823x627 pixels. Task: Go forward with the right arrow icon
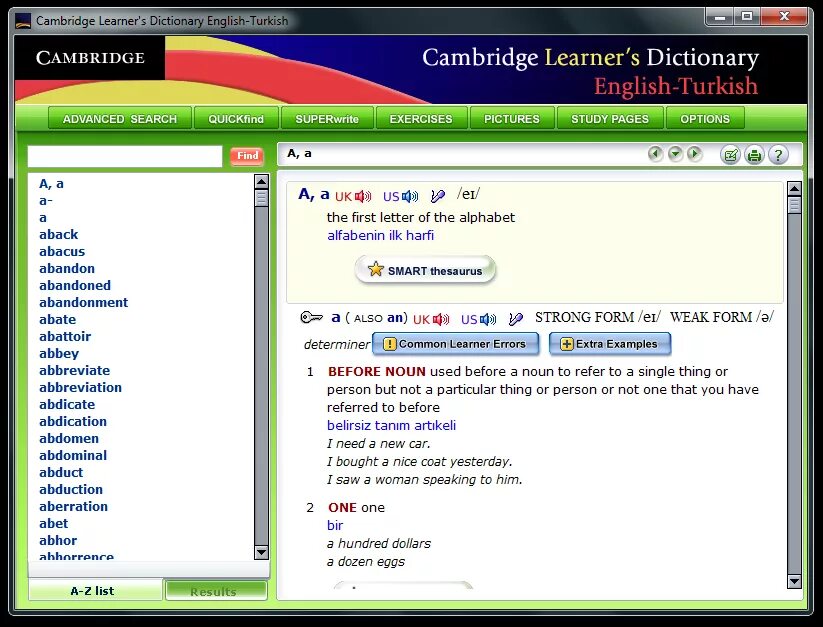pos(694,154)
